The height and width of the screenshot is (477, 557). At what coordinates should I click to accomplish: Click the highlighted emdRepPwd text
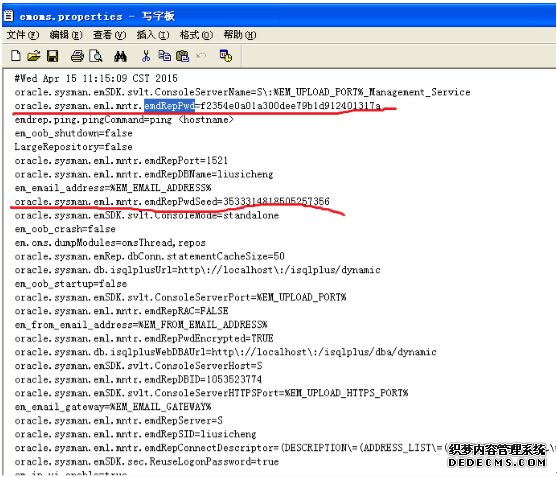pos(169,105)
